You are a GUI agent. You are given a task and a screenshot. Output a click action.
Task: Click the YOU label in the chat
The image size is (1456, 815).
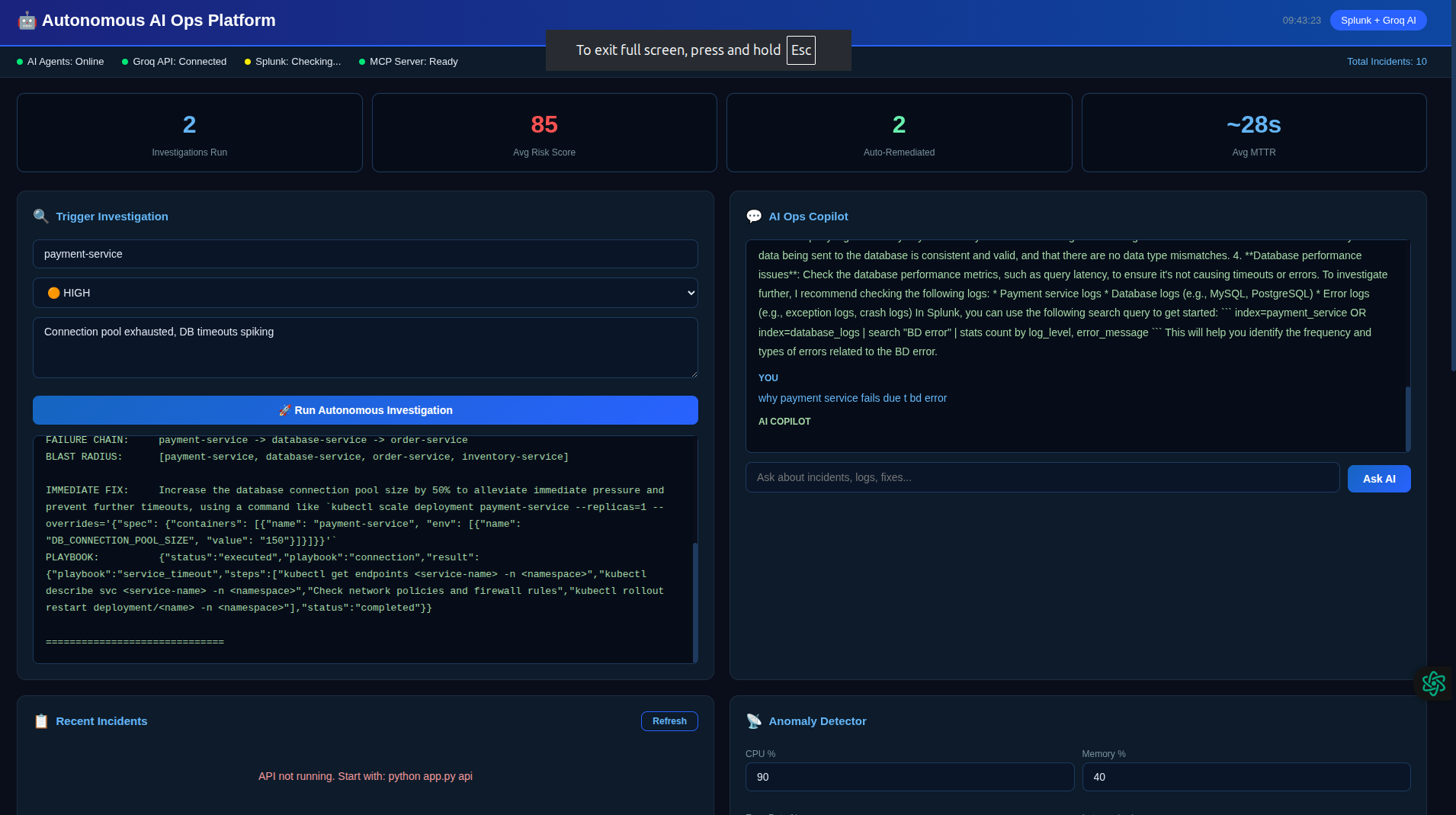pos(768,378)
